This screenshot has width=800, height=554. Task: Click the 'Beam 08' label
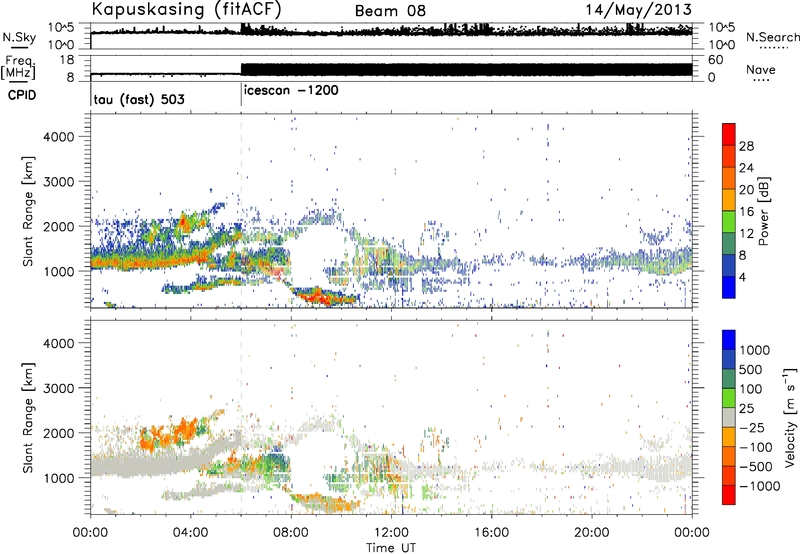pyautogui.click(x=390, y=11)
